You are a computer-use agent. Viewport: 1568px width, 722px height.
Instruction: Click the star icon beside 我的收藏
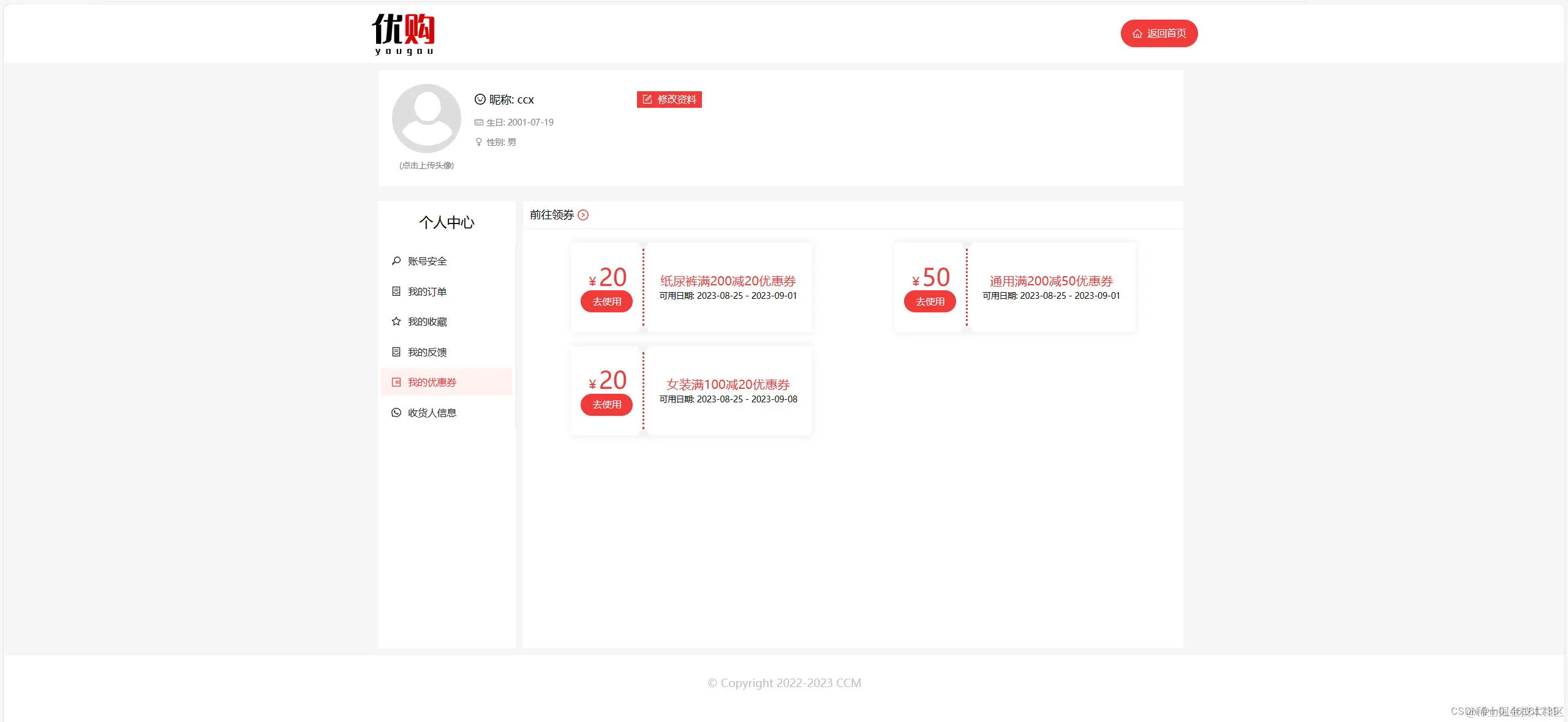pyautogui.click(x=396, y=322)
